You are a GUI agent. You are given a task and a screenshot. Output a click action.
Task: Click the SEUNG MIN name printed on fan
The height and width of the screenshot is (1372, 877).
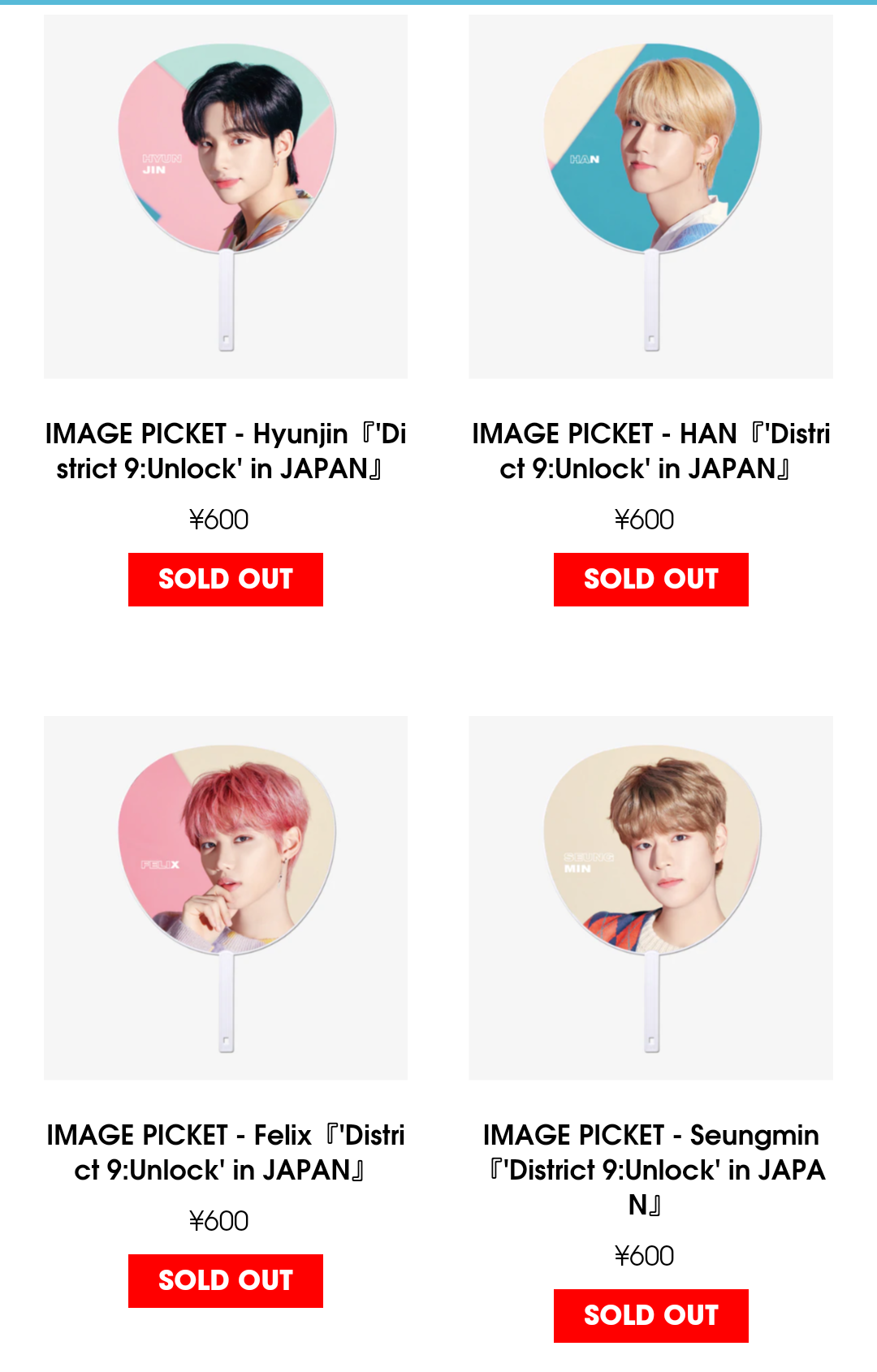coord(588,863)
